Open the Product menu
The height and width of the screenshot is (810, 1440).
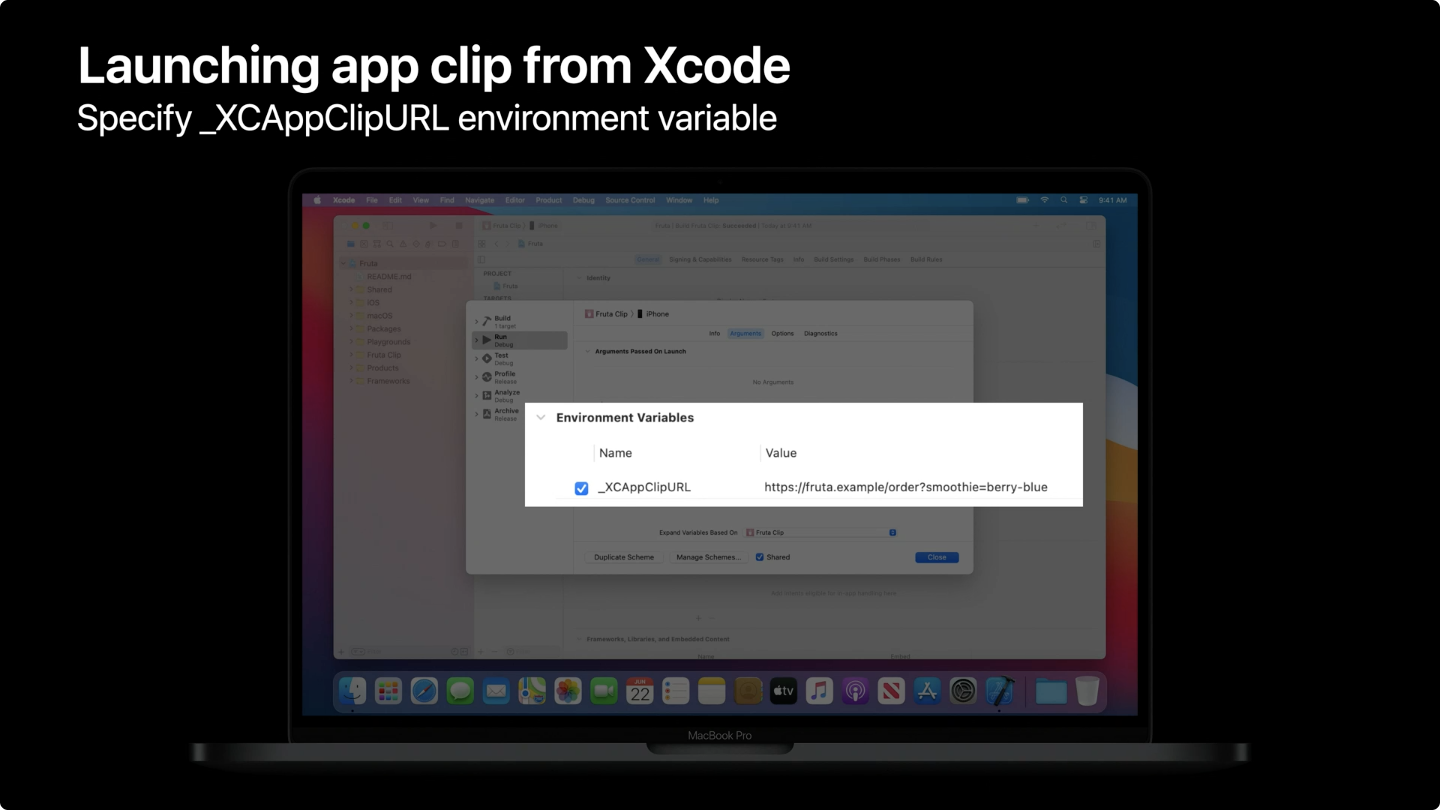tap(549, 200)
